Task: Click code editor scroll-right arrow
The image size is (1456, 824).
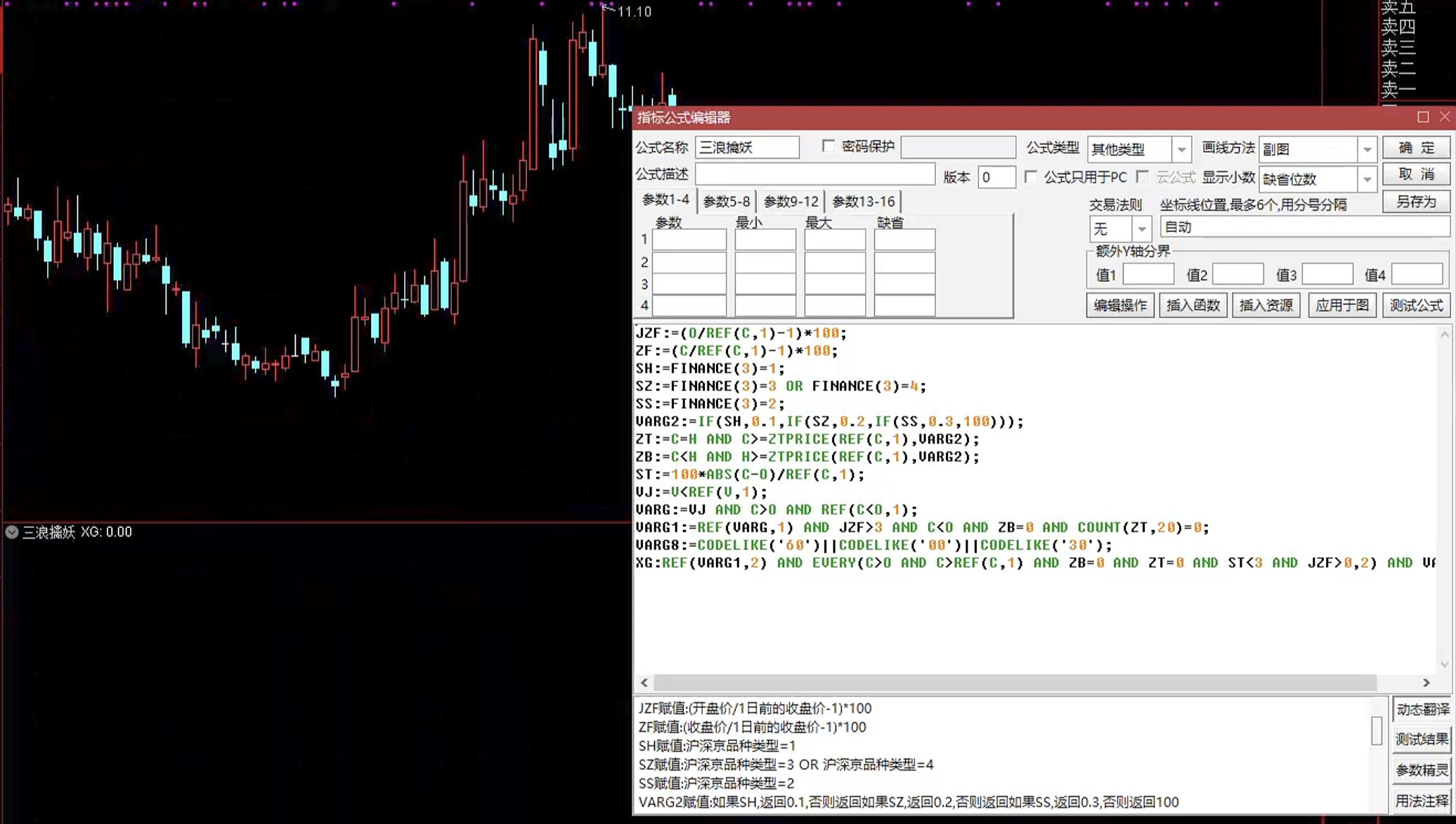Action: point(1426,683)
